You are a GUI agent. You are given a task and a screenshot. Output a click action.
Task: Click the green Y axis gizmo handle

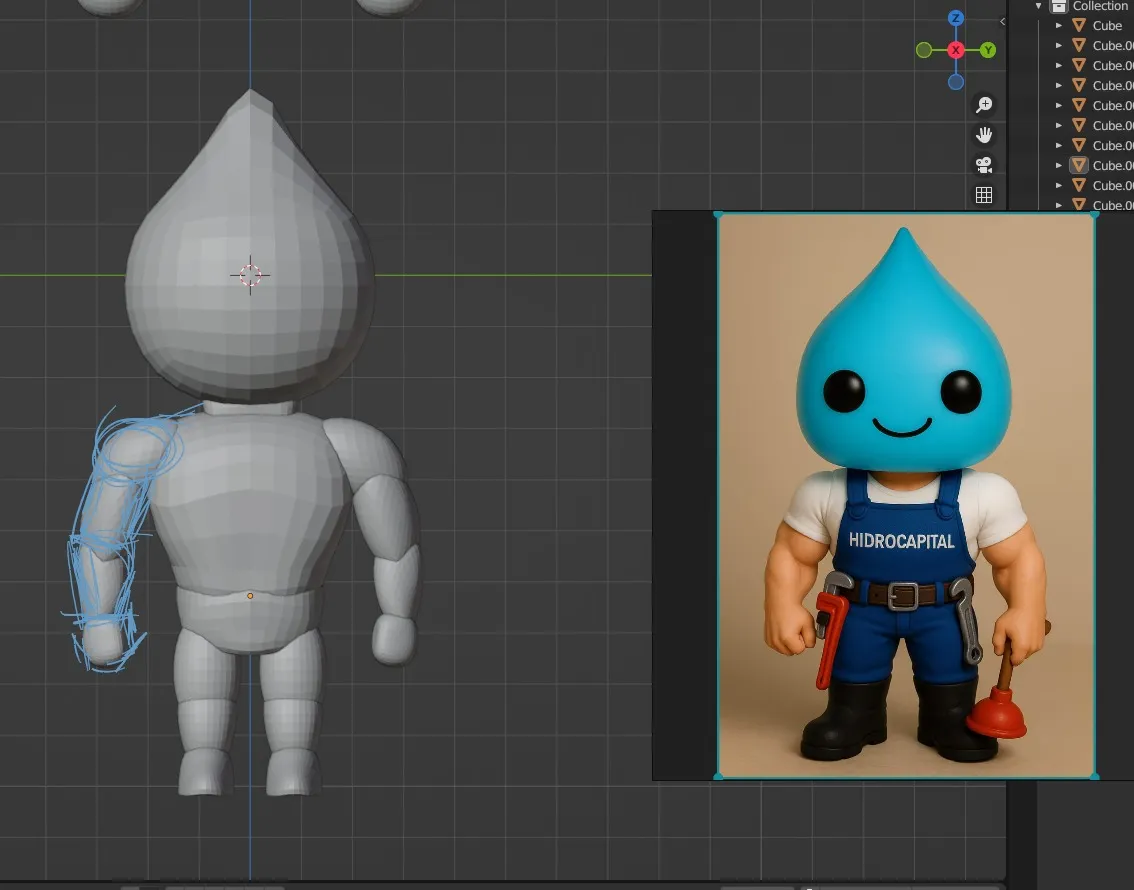(x=988, y=50)
